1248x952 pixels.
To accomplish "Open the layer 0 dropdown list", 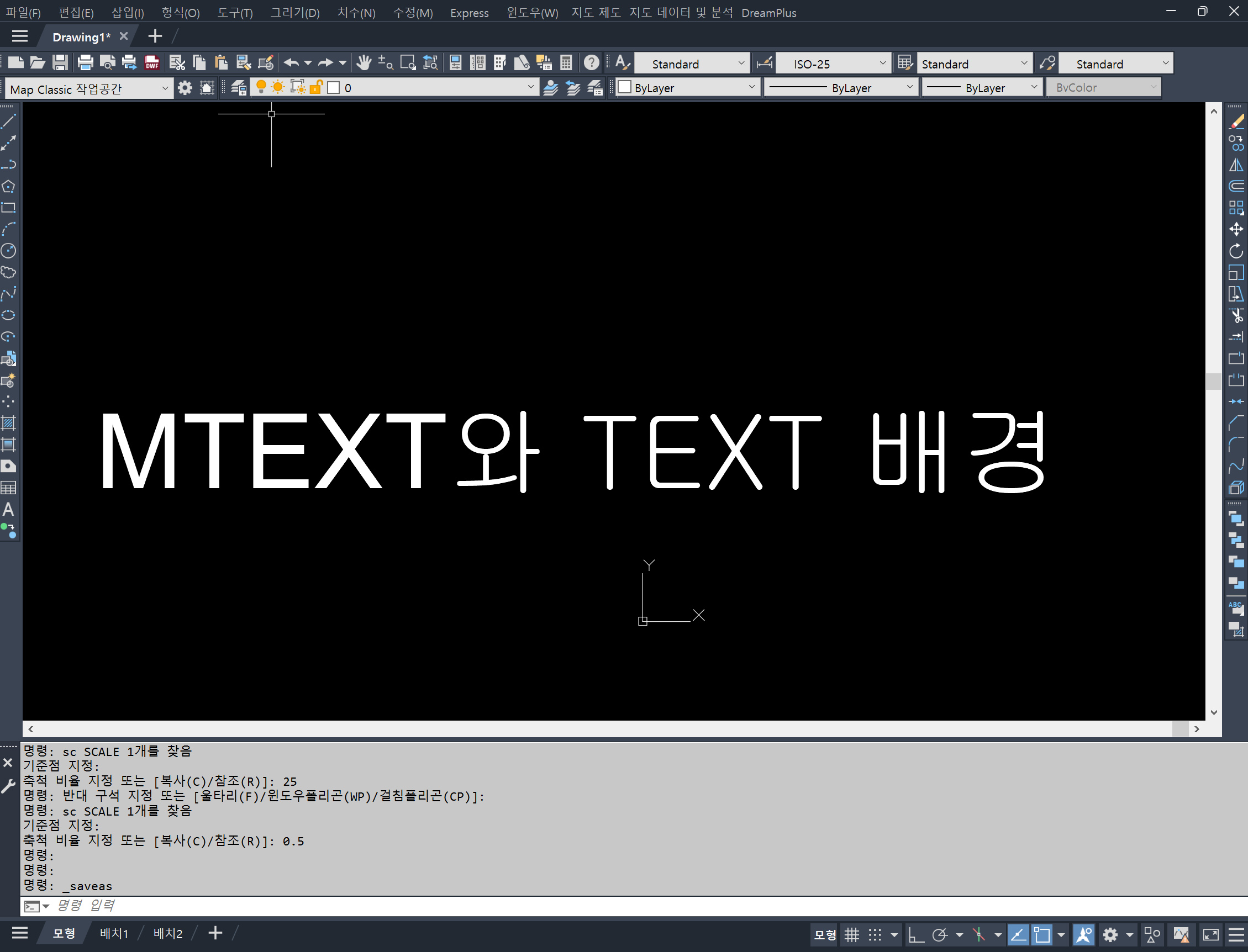I will click(x=394, y=88).
